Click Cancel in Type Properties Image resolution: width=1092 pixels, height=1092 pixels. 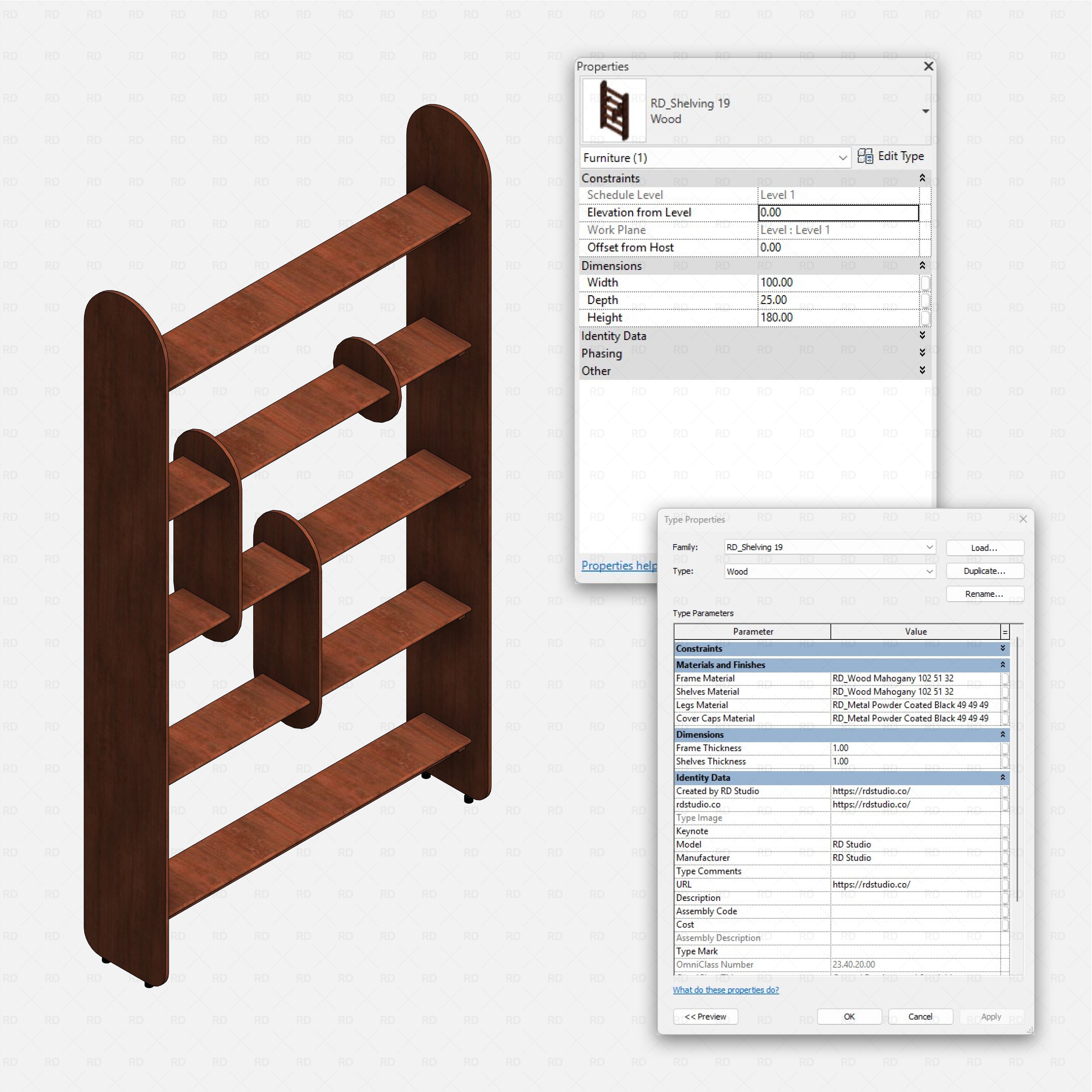pos(920,1017)
